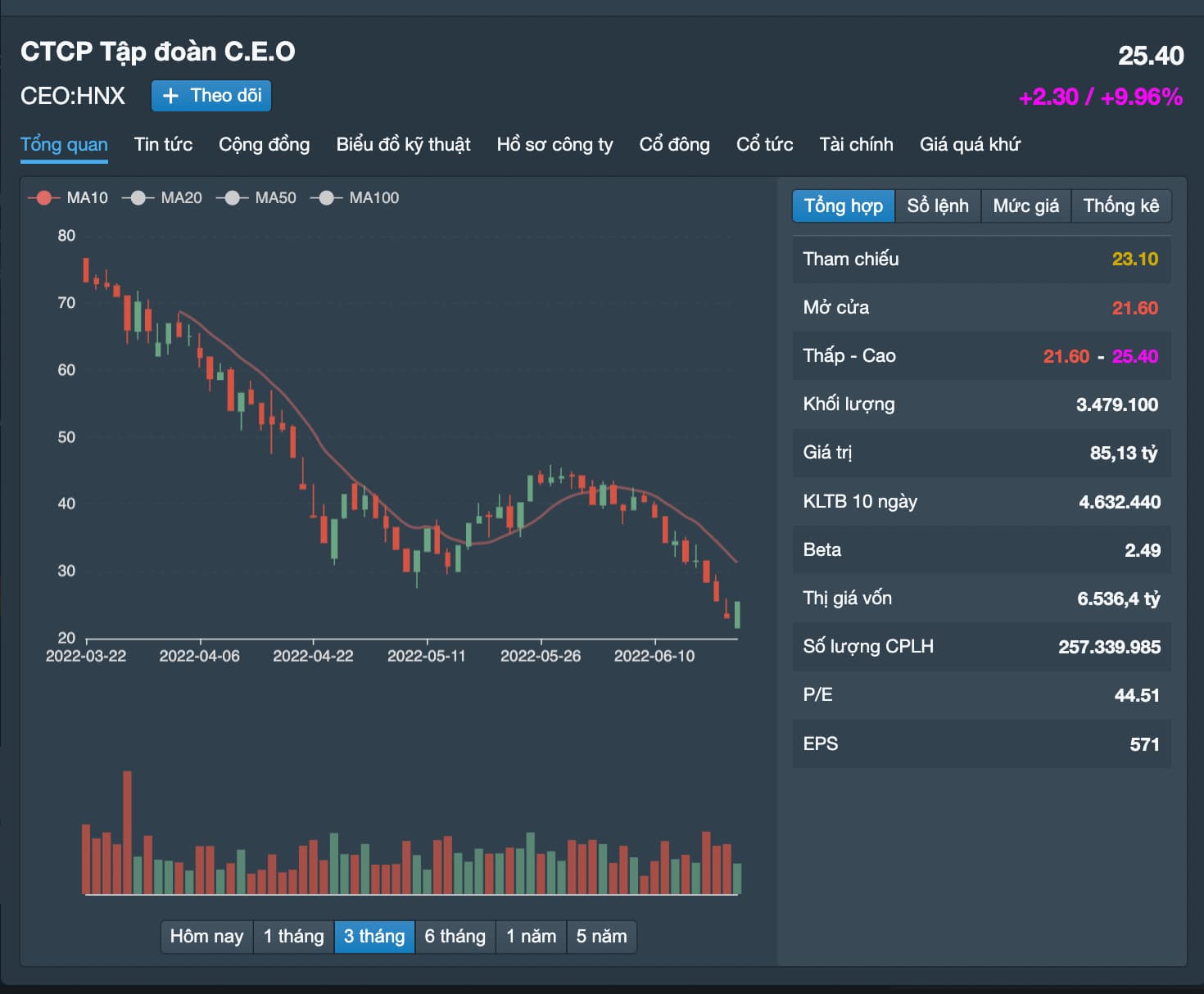Show the Thống kê statistics tab
Screen dimensions: 1204x994
pos(1120,206)
